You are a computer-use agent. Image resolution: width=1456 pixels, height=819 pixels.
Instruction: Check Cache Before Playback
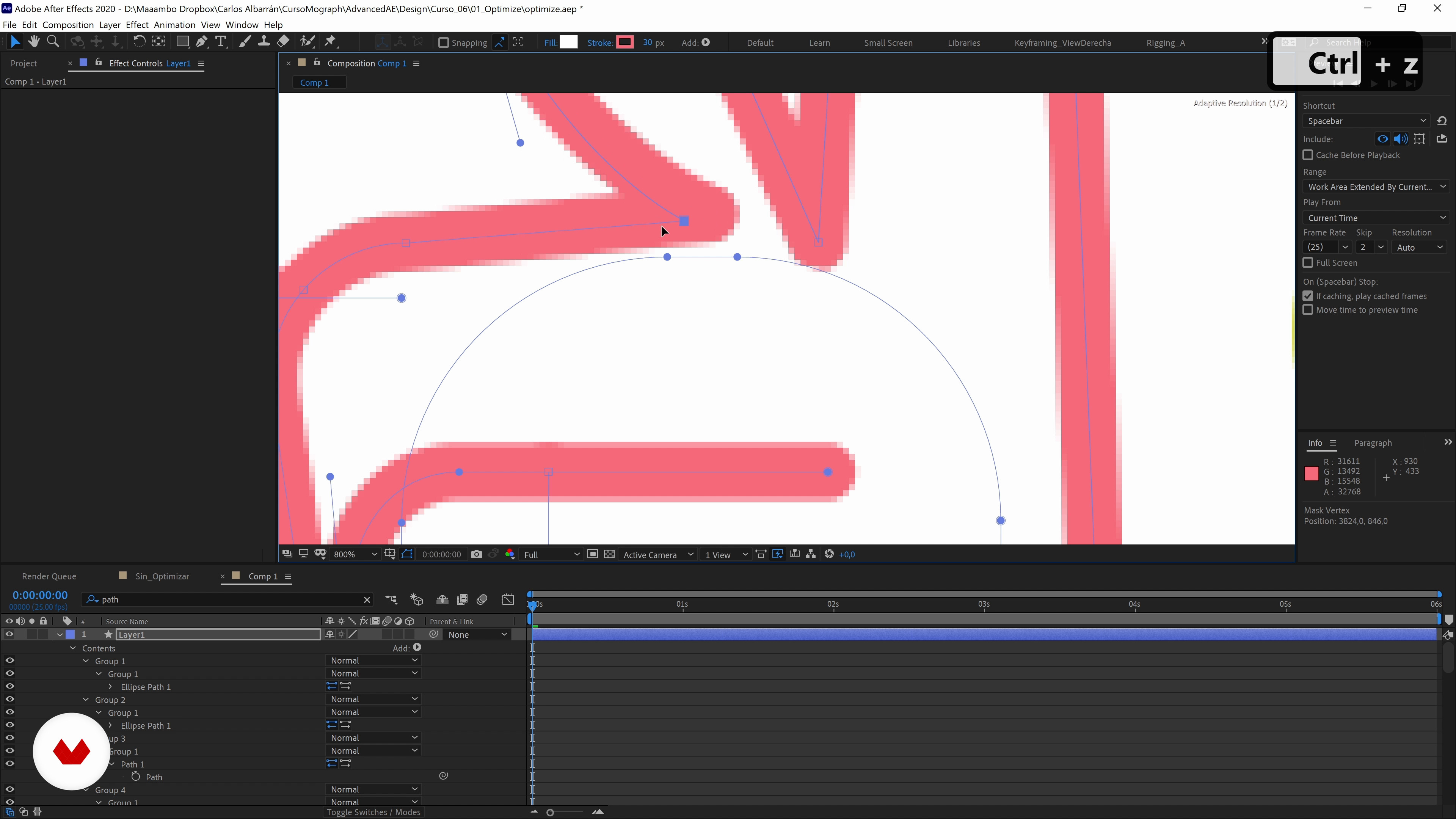point(1308,155)
